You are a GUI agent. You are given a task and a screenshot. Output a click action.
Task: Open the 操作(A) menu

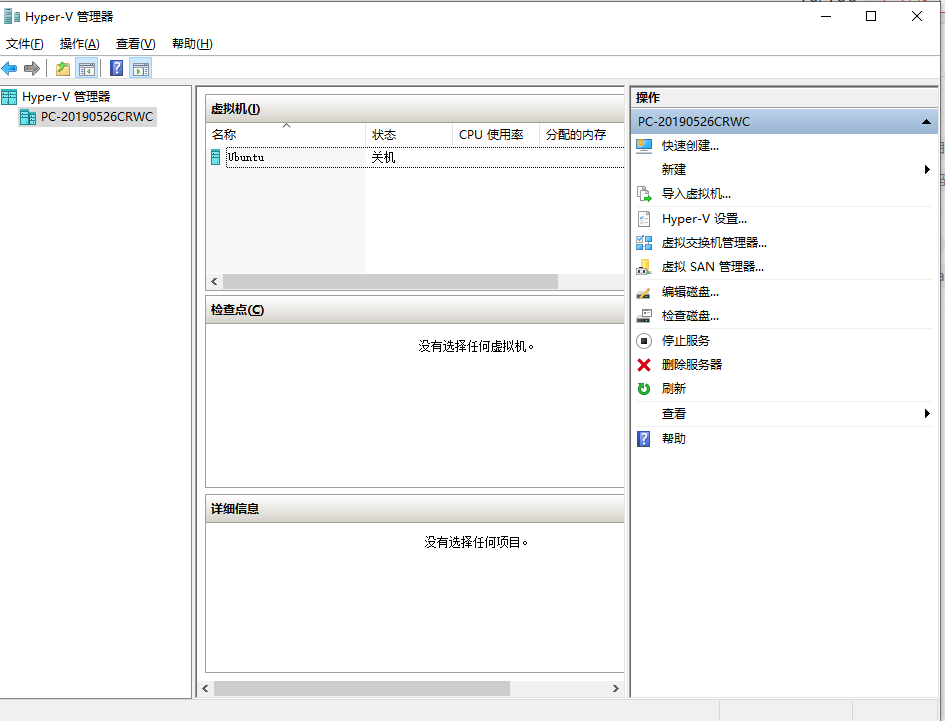click(80, 44)
